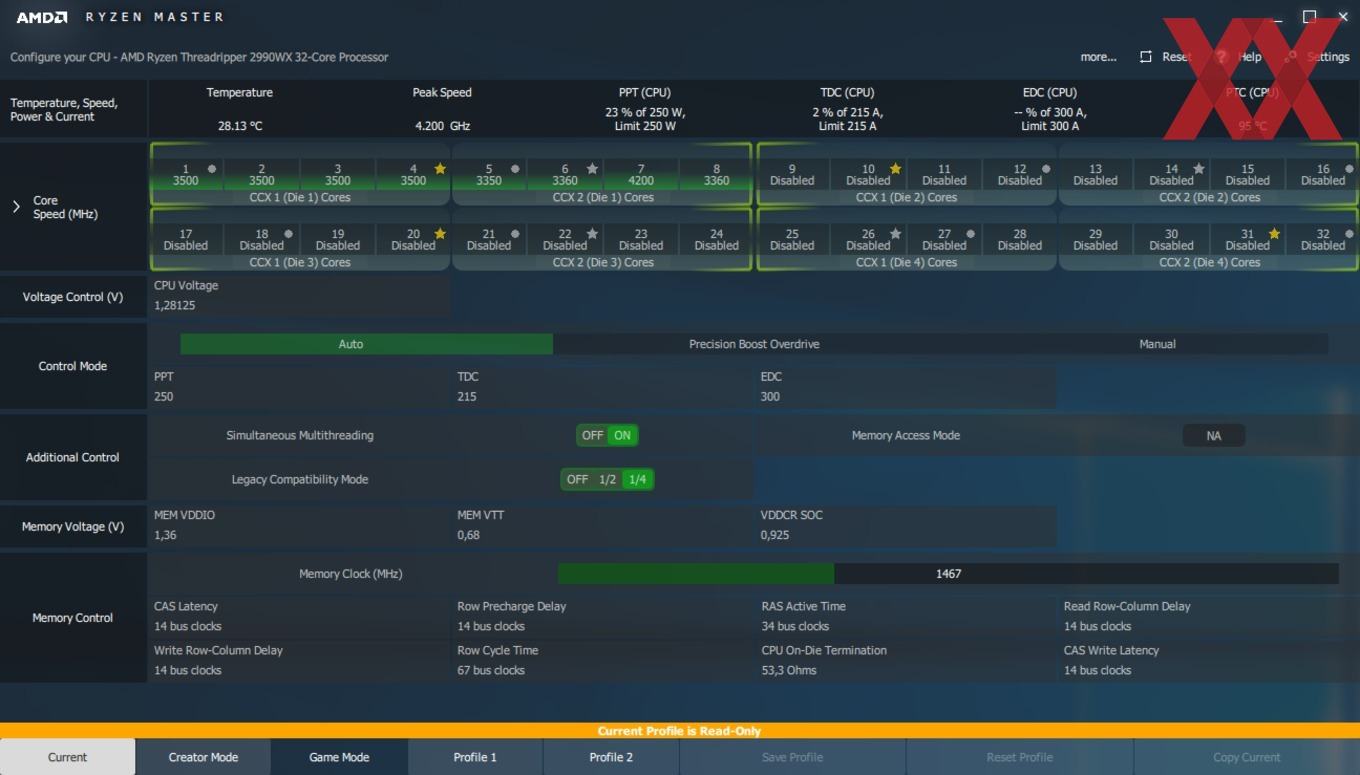The height and width of the screenshot is (775, 1360).
Task: Expand the Core Speed section chevron
Action: pos(16,207)
